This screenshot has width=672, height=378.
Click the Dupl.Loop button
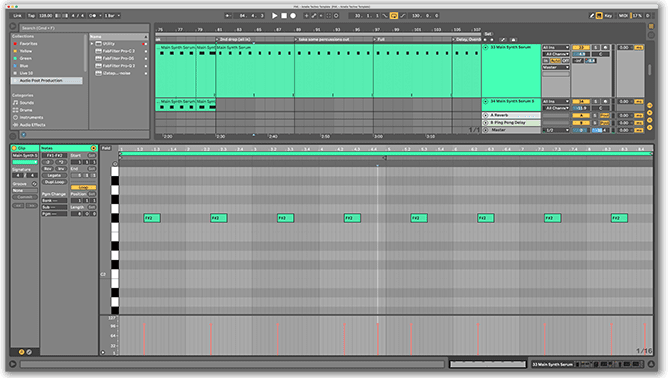pos(54,182)
